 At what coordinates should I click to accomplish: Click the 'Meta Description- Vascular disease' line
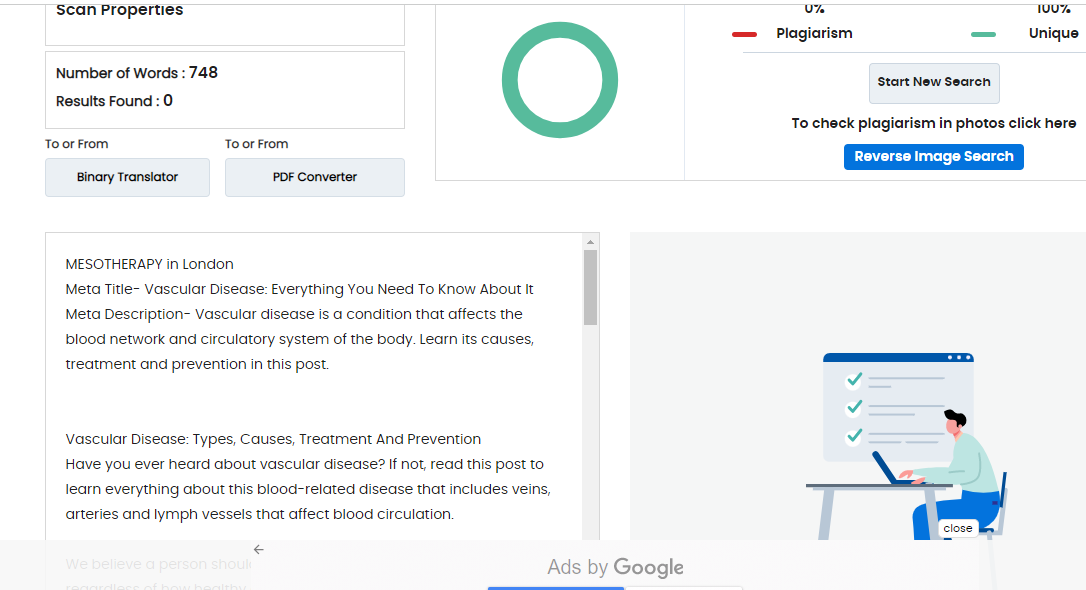coord(294,314)
